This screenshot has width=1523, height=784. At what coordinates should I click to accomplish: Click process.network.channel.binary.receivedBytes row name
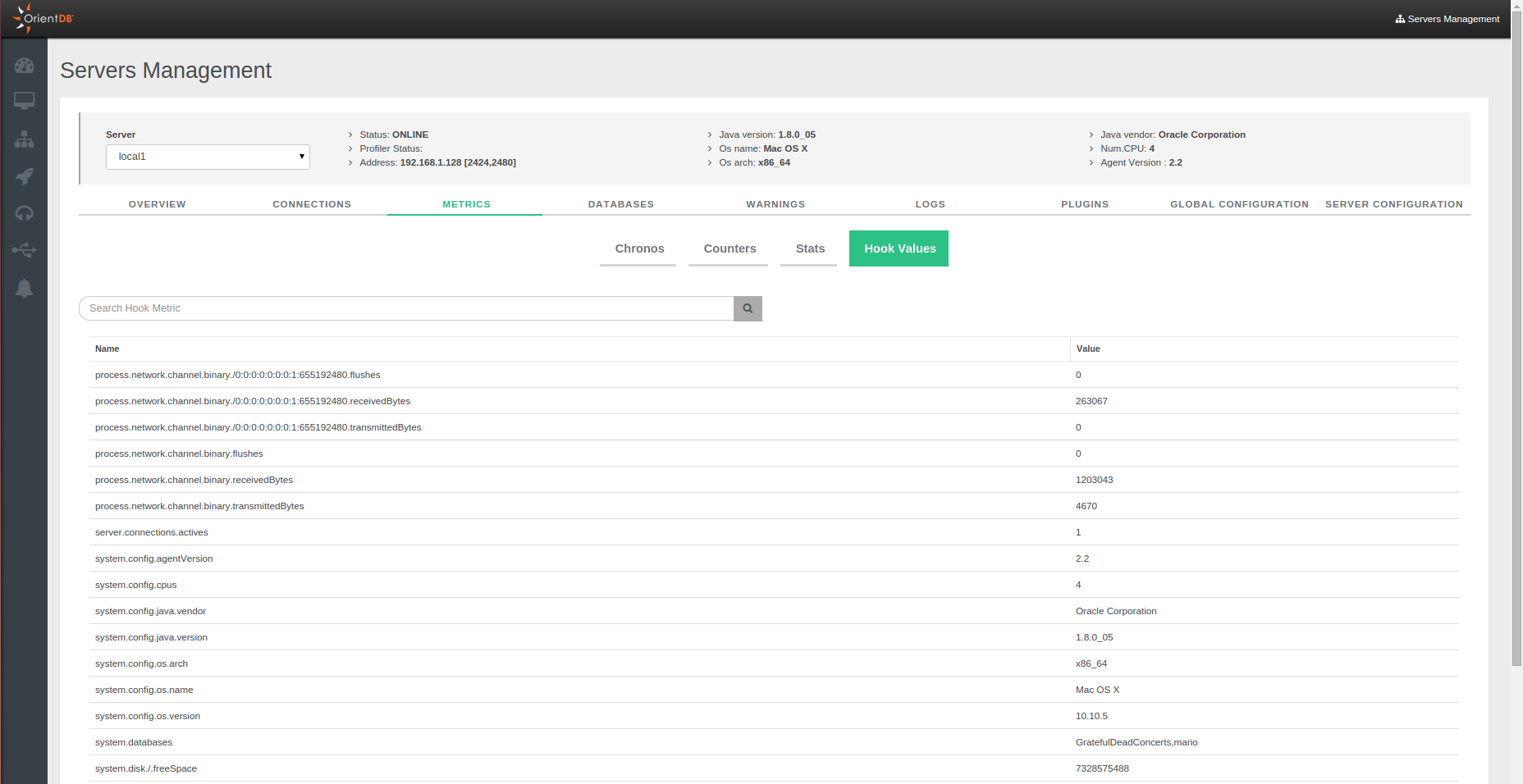point(194,480)
